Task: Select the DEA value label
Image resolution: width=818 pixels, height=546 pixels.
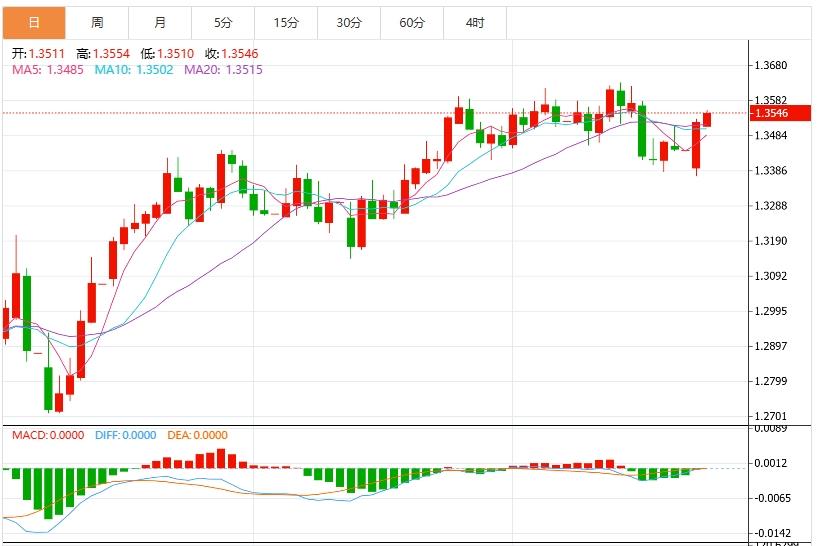Action: point(196,435)
